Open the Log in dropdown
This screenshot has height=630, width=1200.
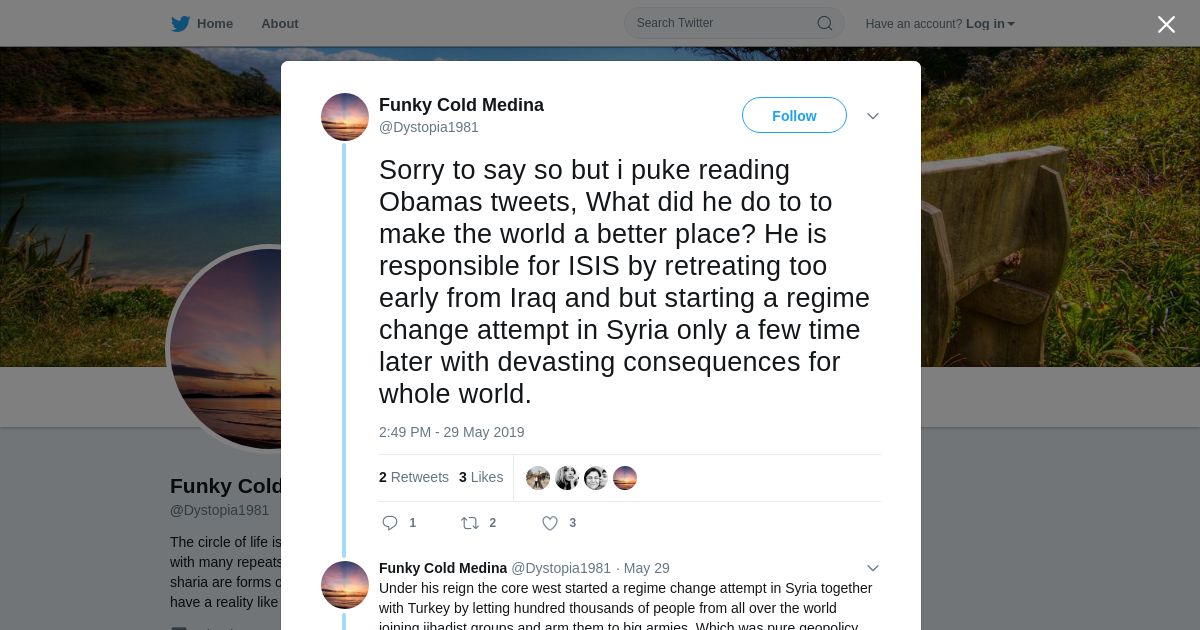pyautogui.click(x=990, y=24)
